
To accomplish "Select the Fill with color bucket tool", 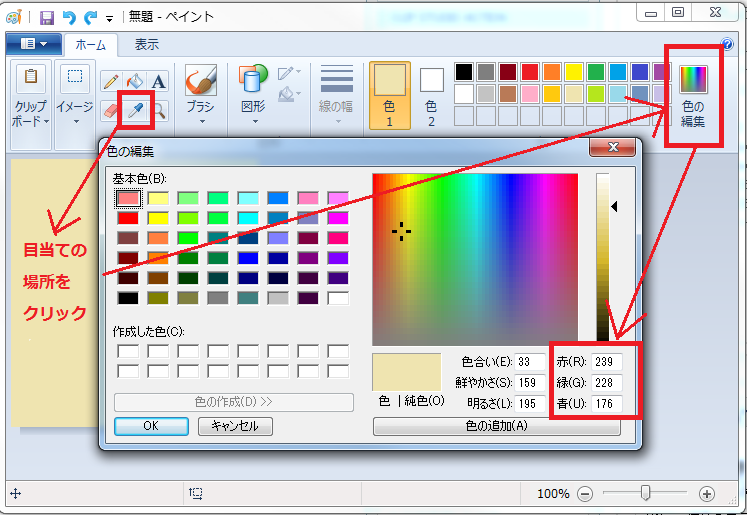I will click(135, 81).
